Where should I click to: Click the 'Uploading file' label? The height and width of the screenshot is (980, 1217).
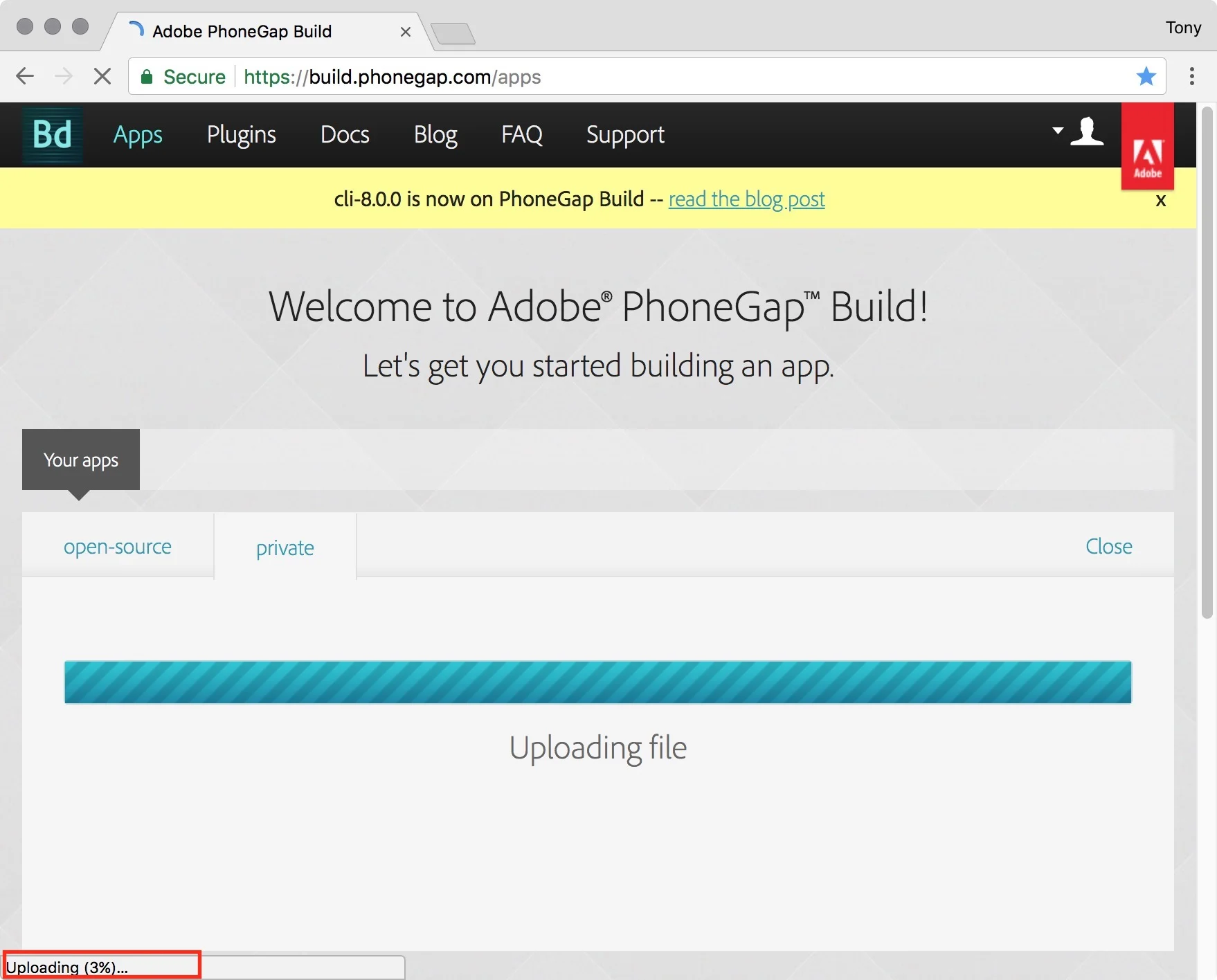(598, 748)
